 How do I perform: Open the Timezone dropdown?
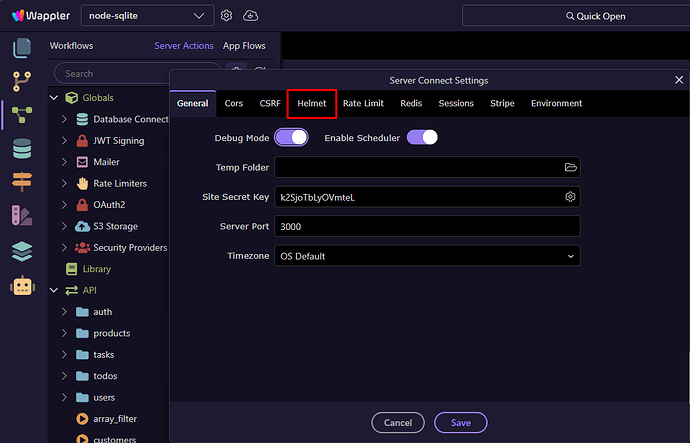point(427,256)
